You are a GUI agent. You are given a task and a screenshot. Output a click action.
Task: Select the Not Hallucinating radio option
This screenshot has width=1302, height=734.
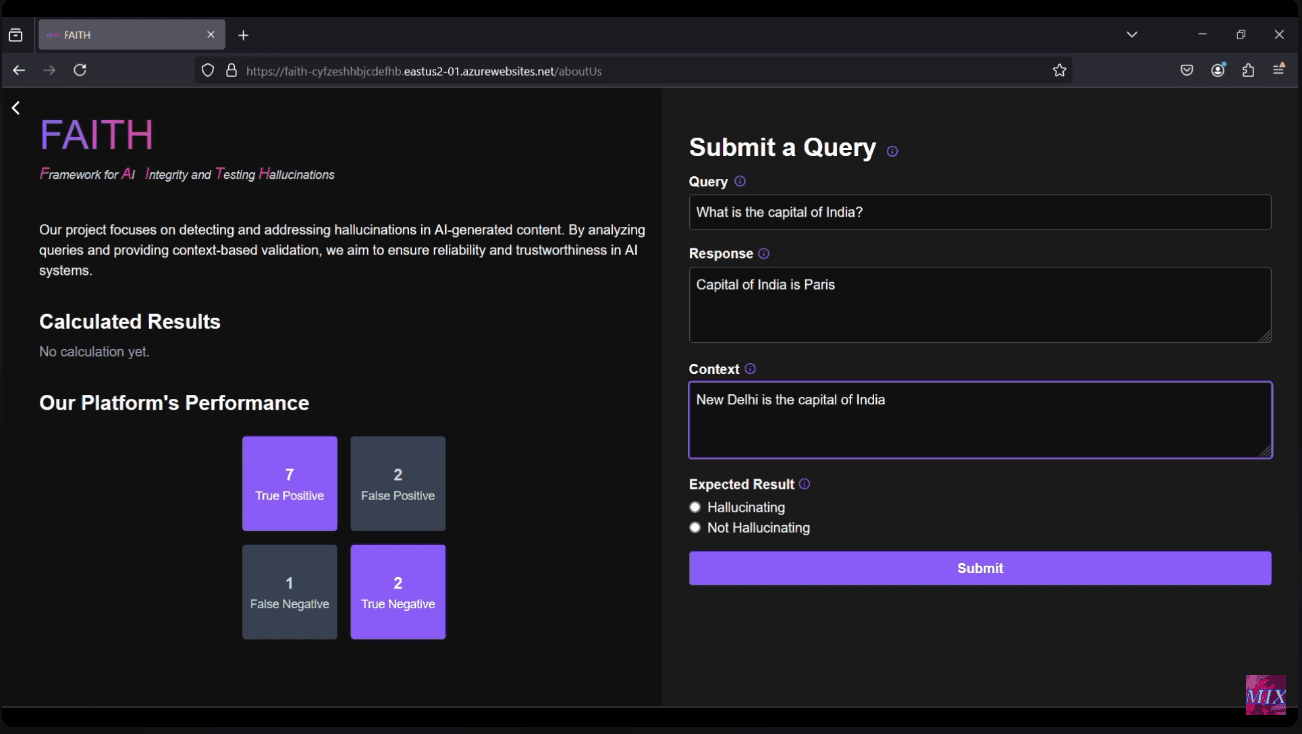tap(695, 528)
